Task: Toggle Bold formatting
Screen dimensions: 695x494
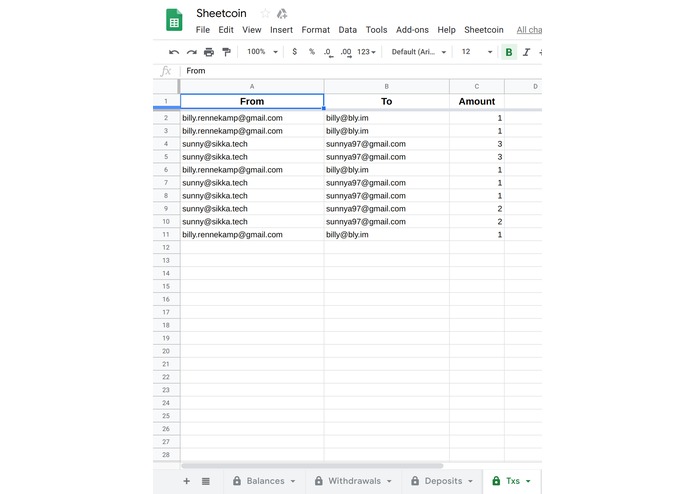Action: pyautogui.click(x=508, y=52)
